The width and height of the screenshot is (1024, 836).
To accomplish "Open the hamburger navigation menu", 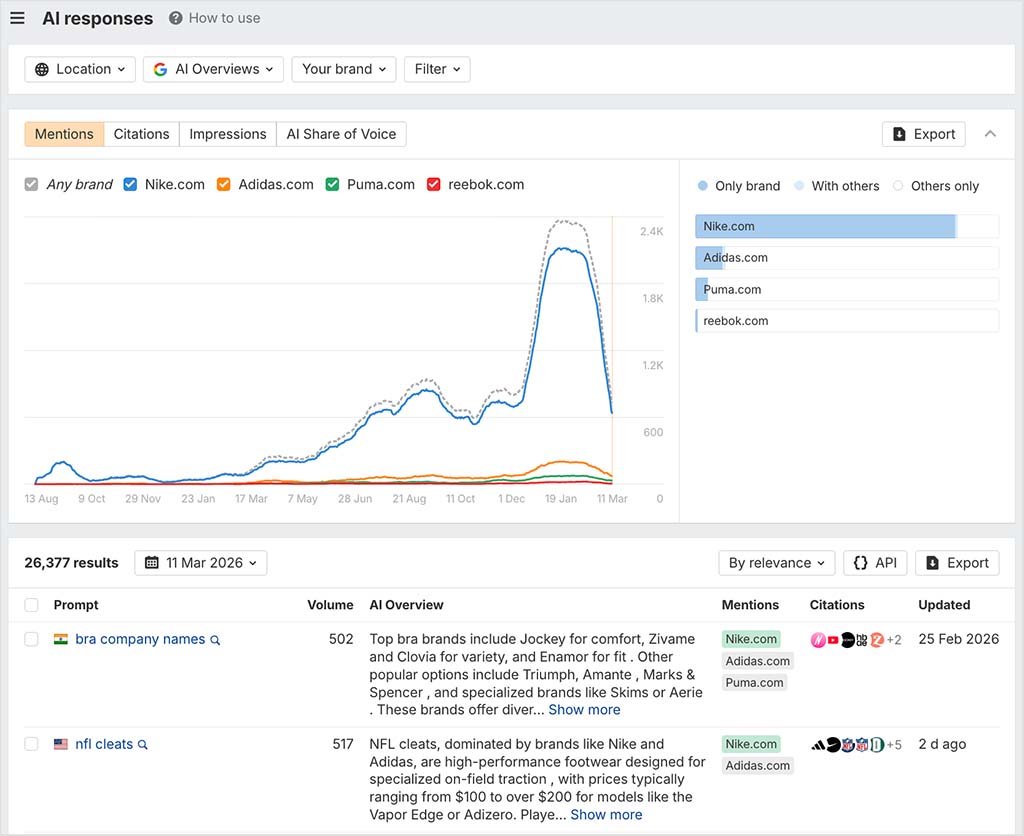I will (17, 18).
